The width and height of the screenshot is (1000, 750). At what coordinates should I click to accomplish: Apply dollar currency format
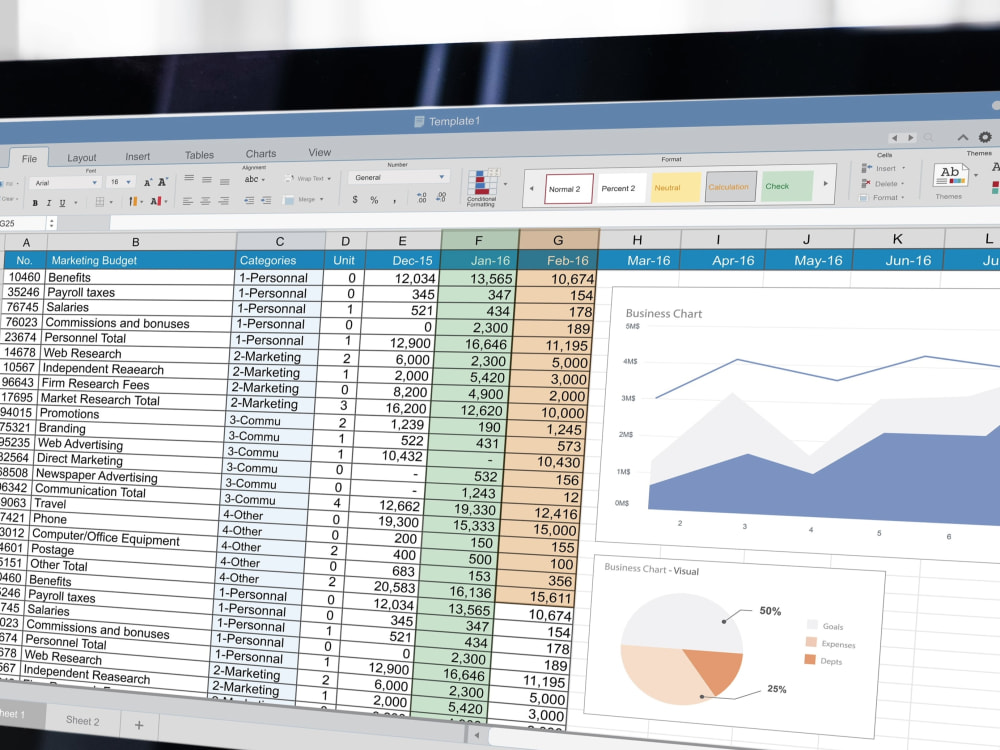point(355,200)
